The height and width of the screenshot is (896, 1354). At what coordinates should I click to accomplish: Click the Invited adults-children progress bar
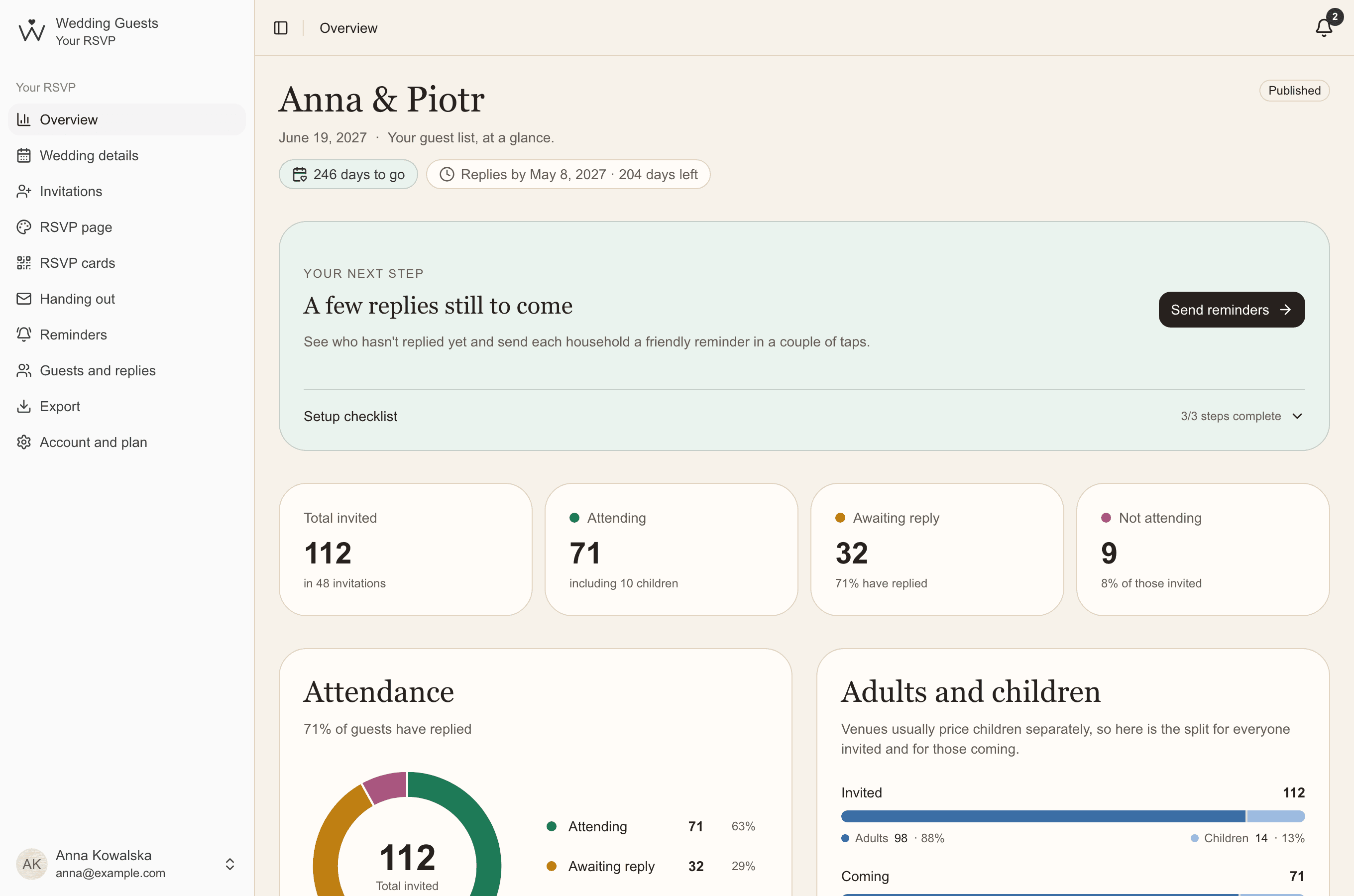(1072, 816)
